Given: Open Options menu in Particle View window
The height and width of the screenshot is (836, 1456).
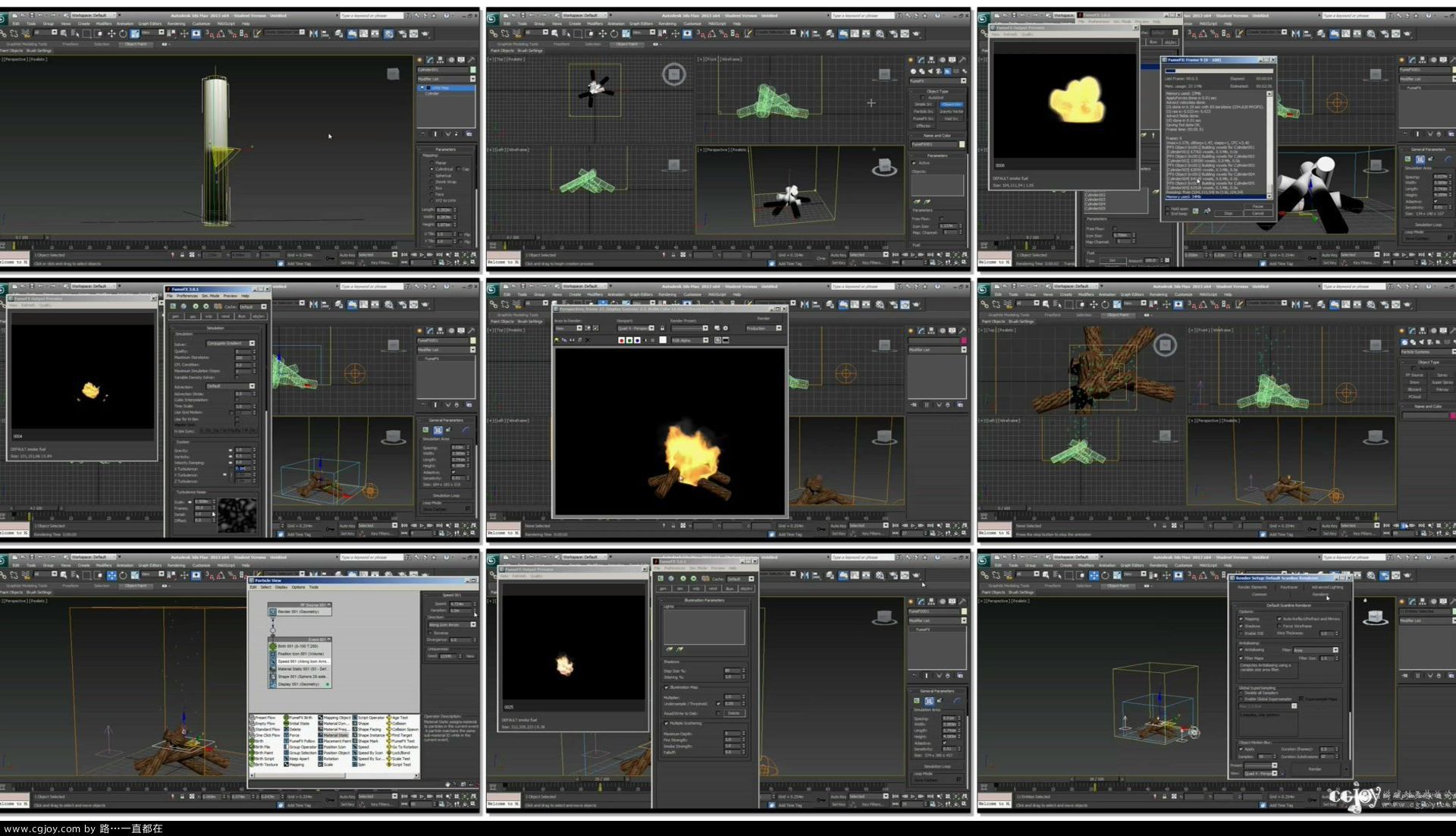Looking at the screenshot, I should point(298,586).
